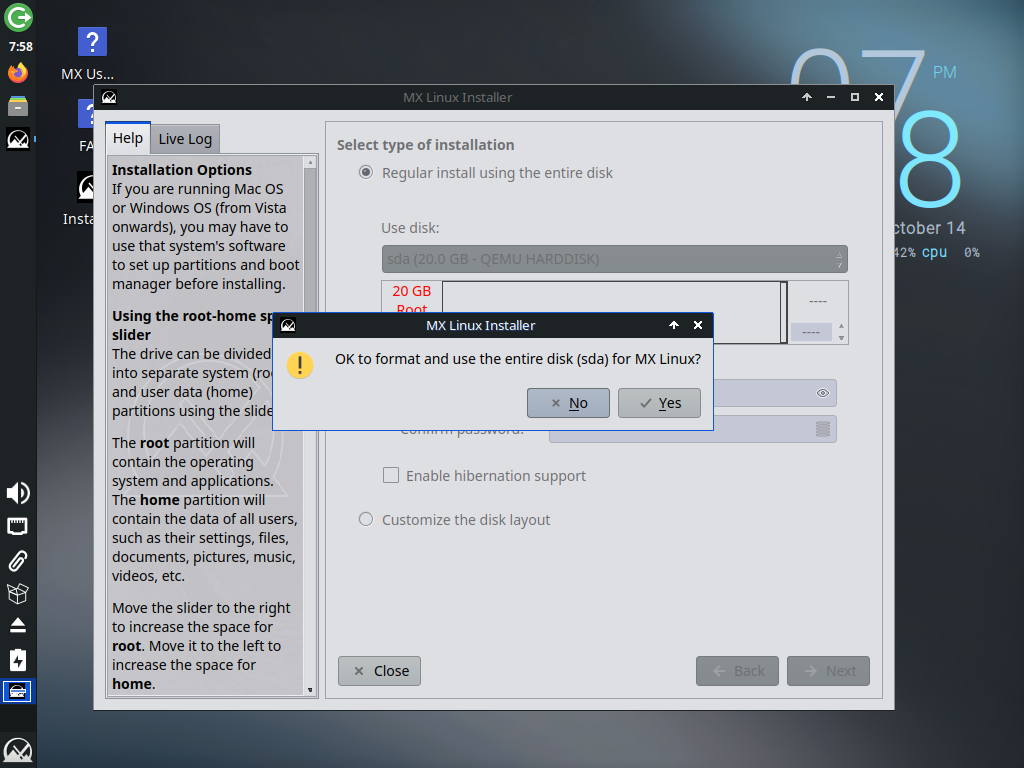Enable hibernation support checkbox

coord(391,475)
